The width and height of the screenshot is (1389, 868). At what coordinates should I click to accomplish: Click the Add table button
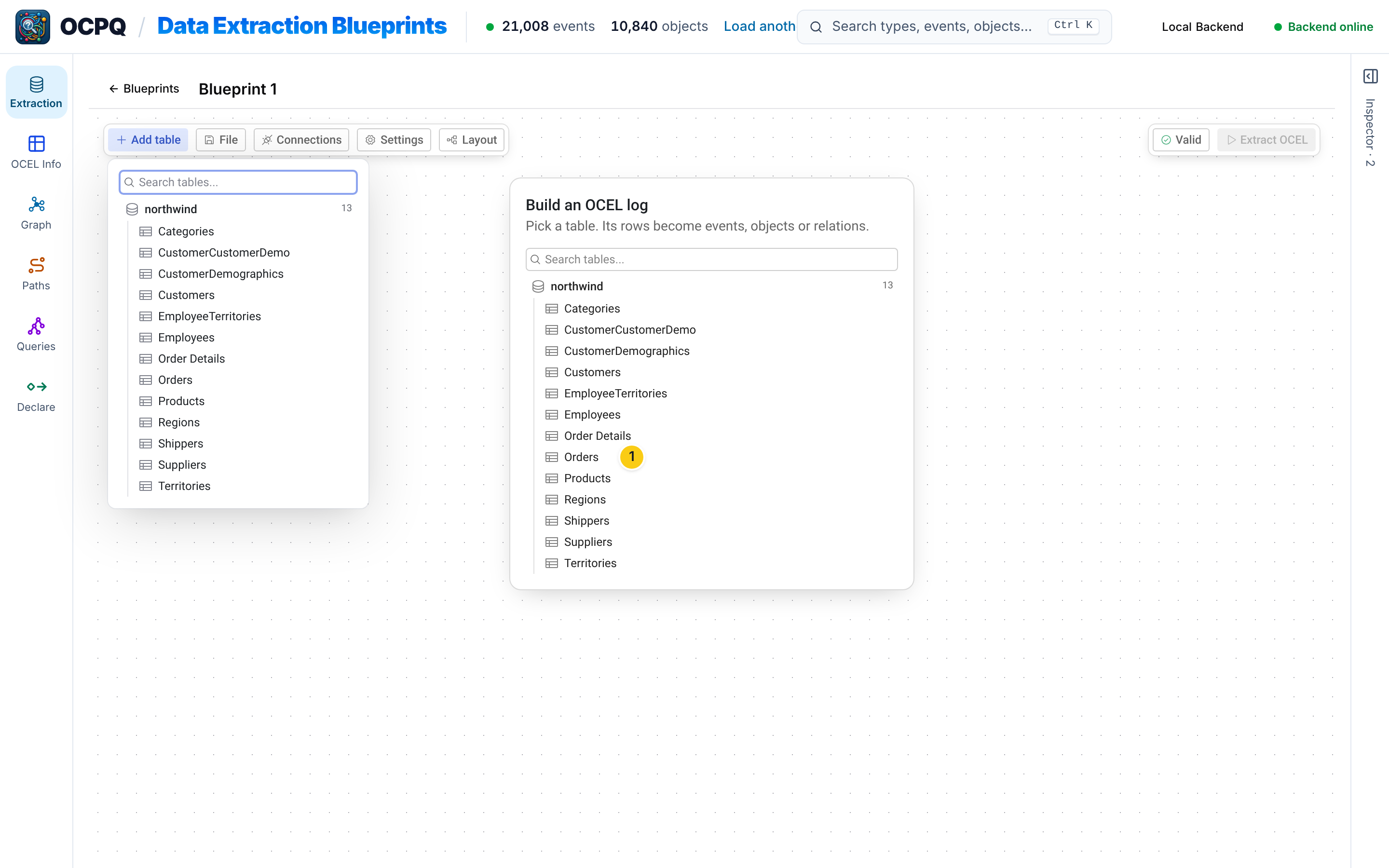(148, 140)
